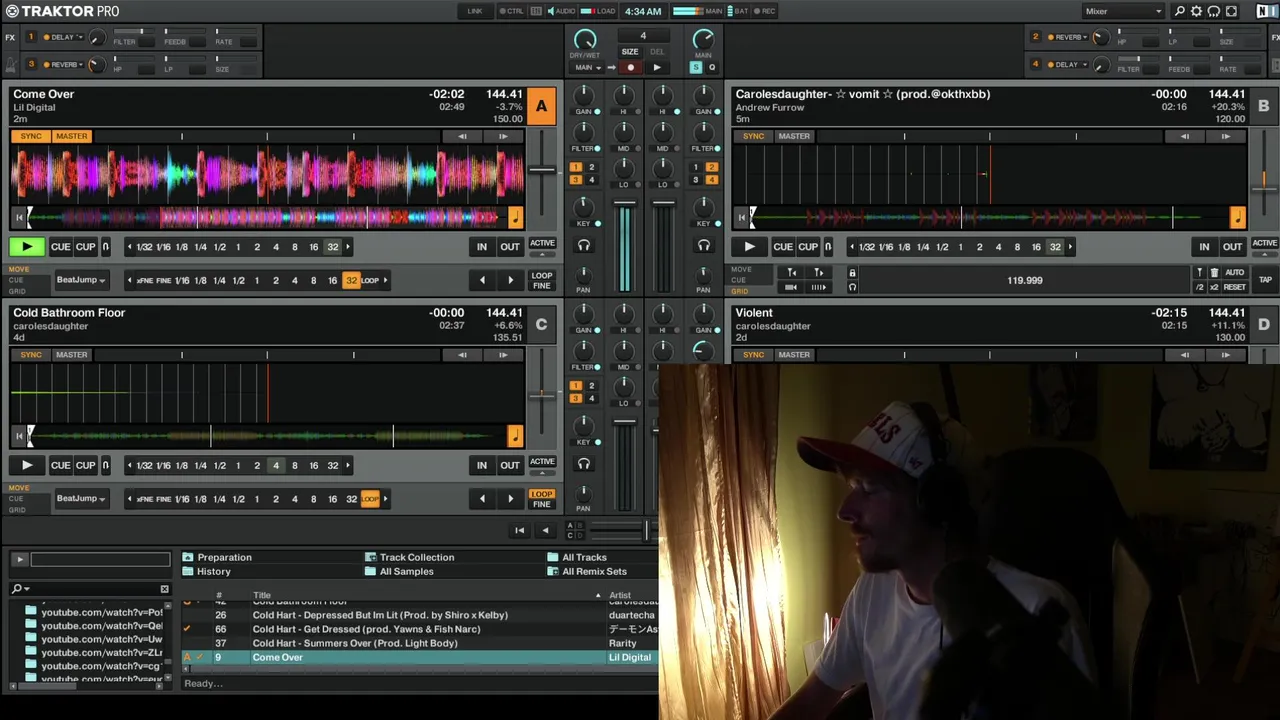This screenshot has width=1280, height=720.
Task: Move deck B grid marker right
Action: coord(818,272)
